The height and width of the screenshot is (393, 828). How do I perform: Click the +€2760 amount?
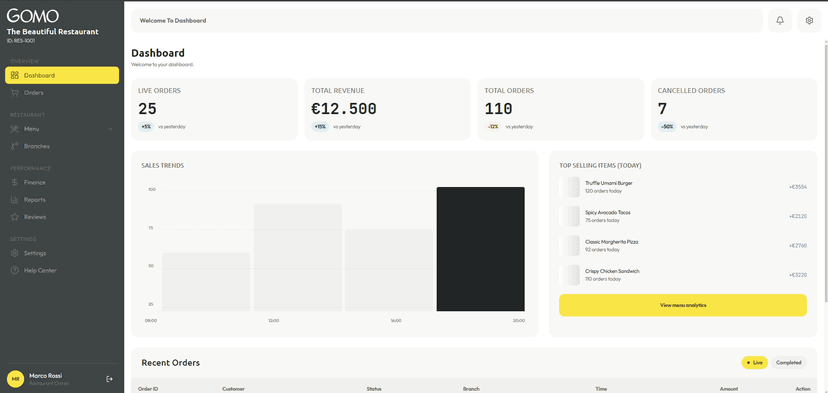[x=798, y=246]
